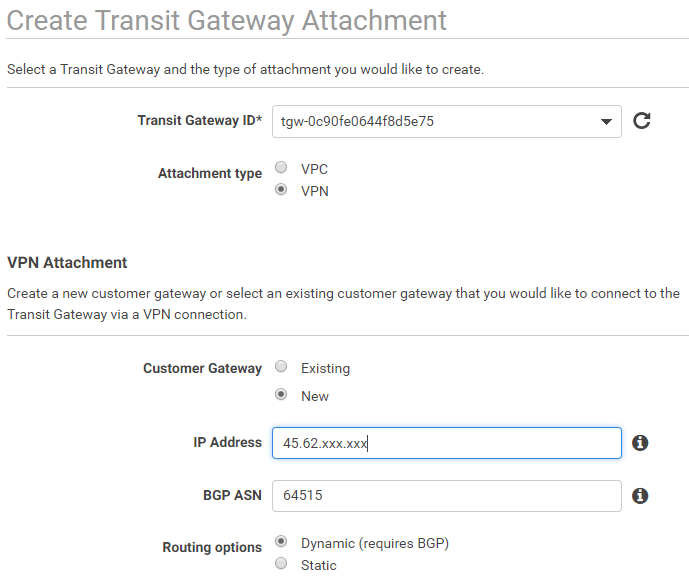Screen dimensions: 689x581
Task: Select VPC attachment type
Action: 282,168
